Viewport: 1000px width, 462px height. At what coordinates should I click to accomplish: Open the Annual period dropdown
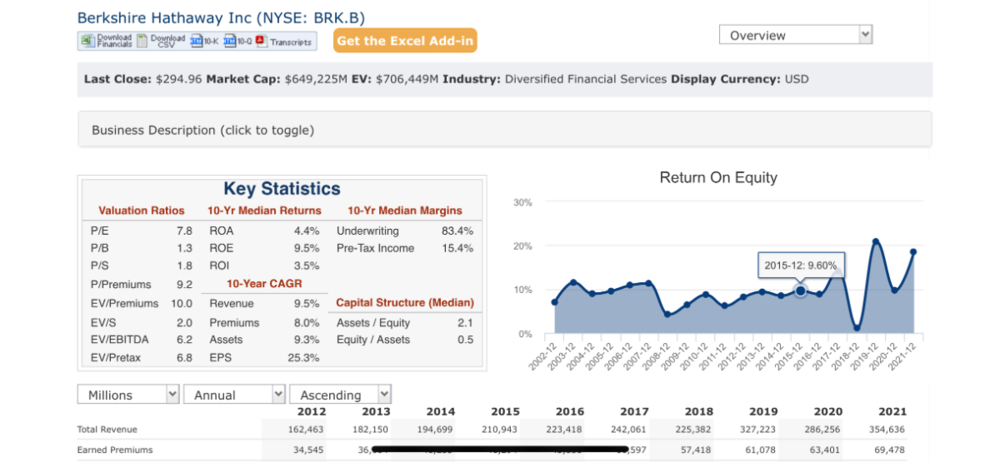pyautogui.click(x=235, y=394)
